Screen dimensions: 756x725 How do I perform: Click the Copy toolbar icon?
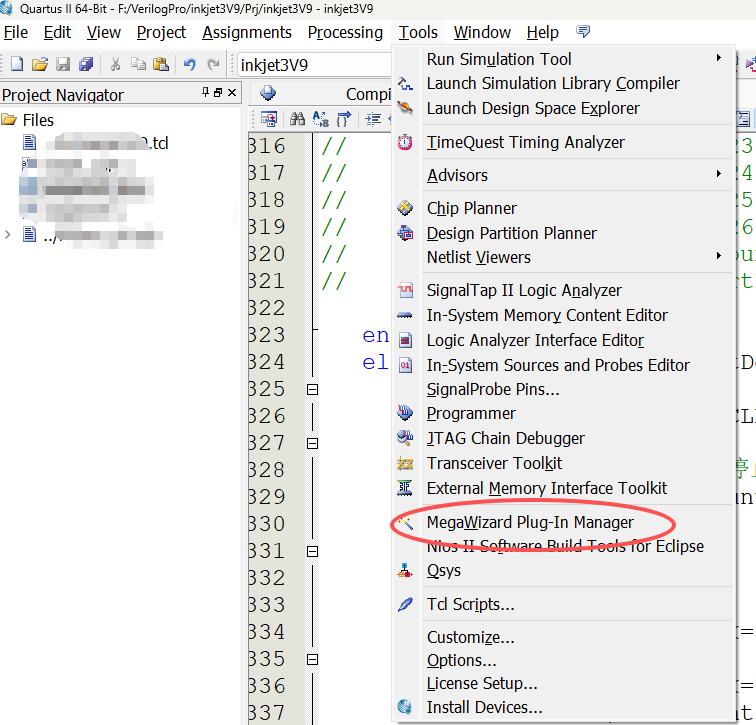(x=138, y=64)
